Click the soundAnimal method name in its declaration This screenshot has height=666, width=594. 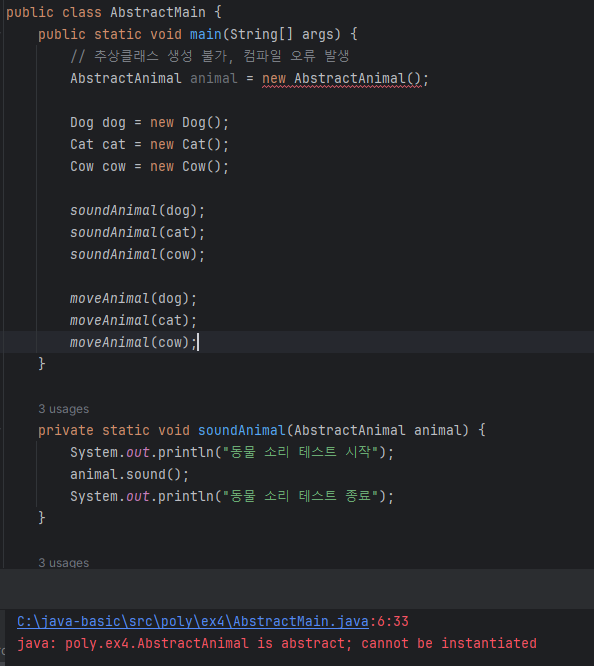pos(241,430)
